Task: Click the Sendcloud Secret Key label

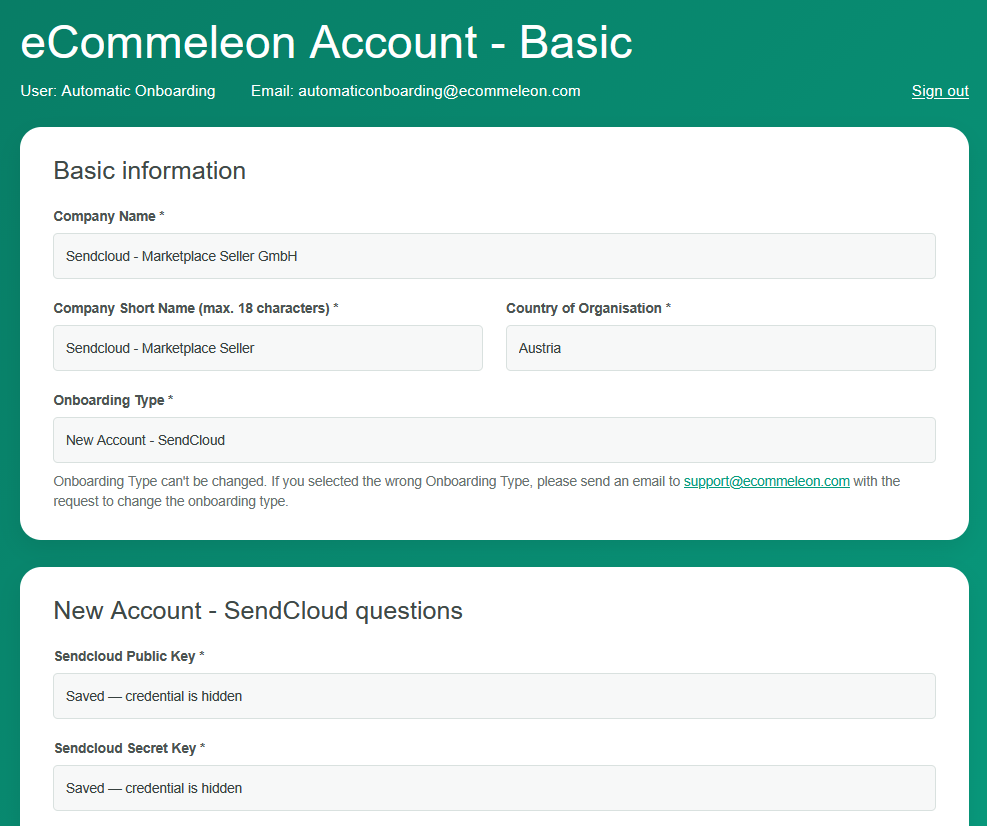Action: (x=129, y=748)
